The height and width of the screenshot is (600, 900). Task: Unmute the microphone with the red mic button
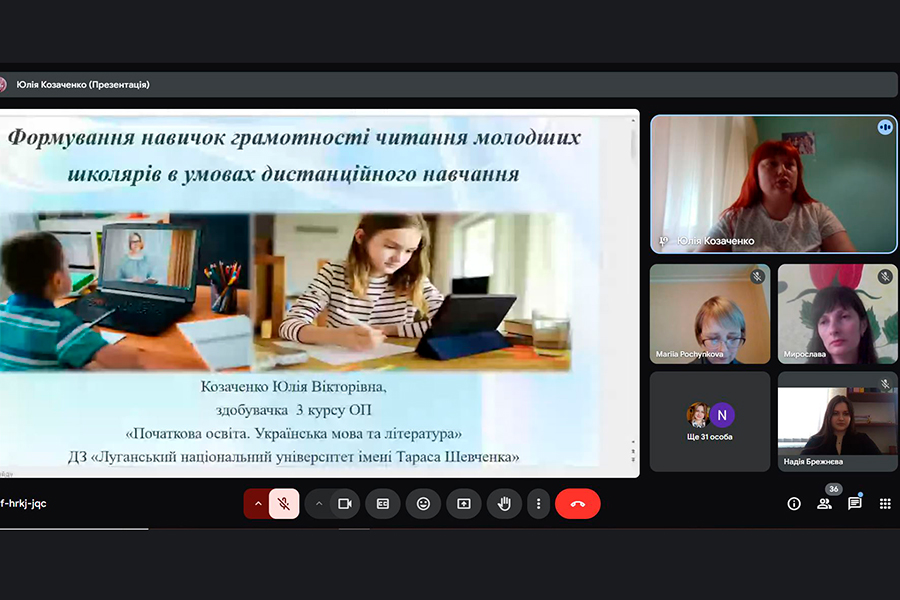284,504
